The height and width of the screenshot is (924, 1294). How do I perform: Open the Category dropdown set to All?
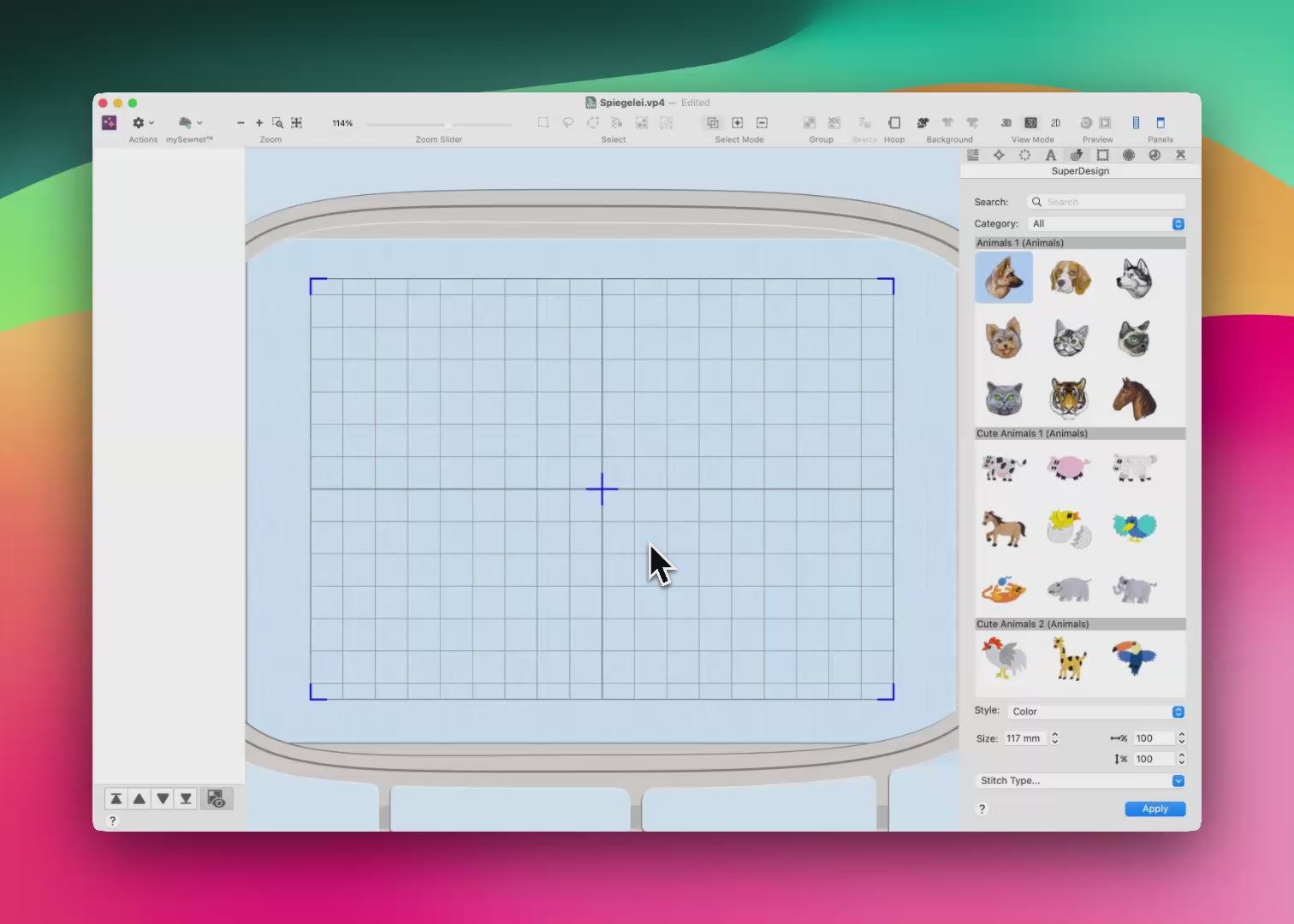point(1107,224)
